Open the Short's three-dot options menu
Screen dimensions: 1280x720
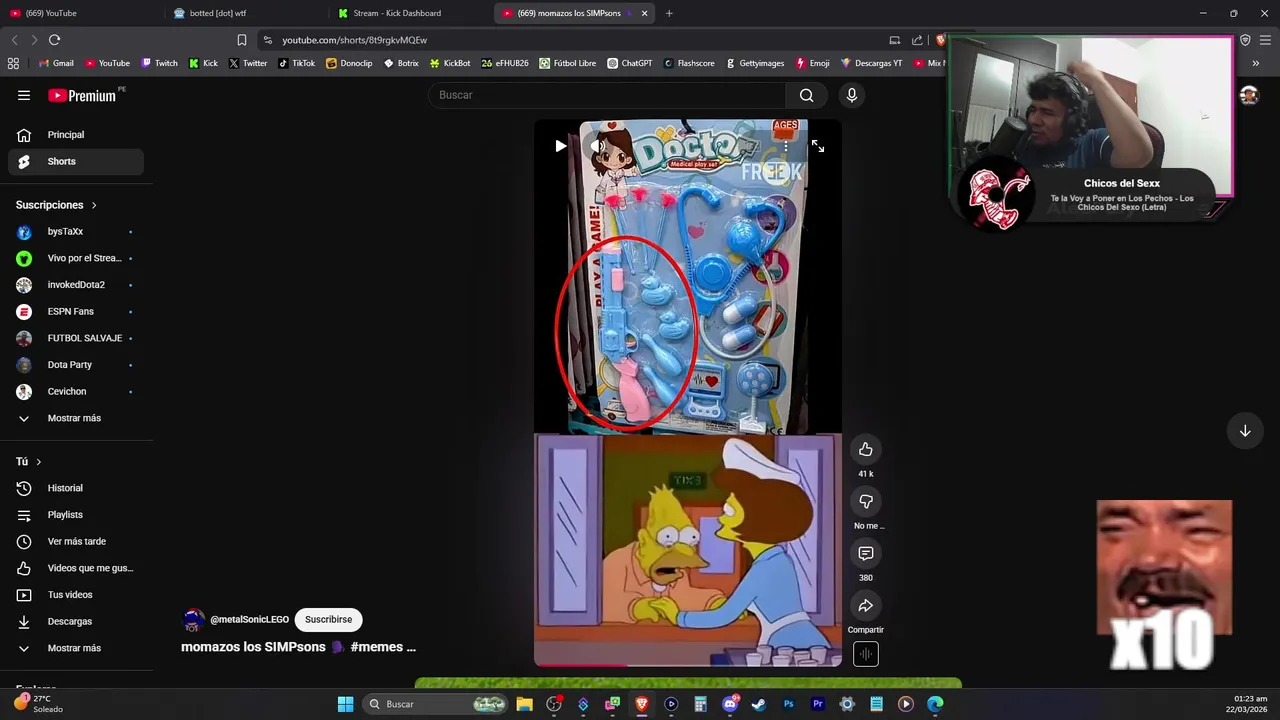click(786, 146)
